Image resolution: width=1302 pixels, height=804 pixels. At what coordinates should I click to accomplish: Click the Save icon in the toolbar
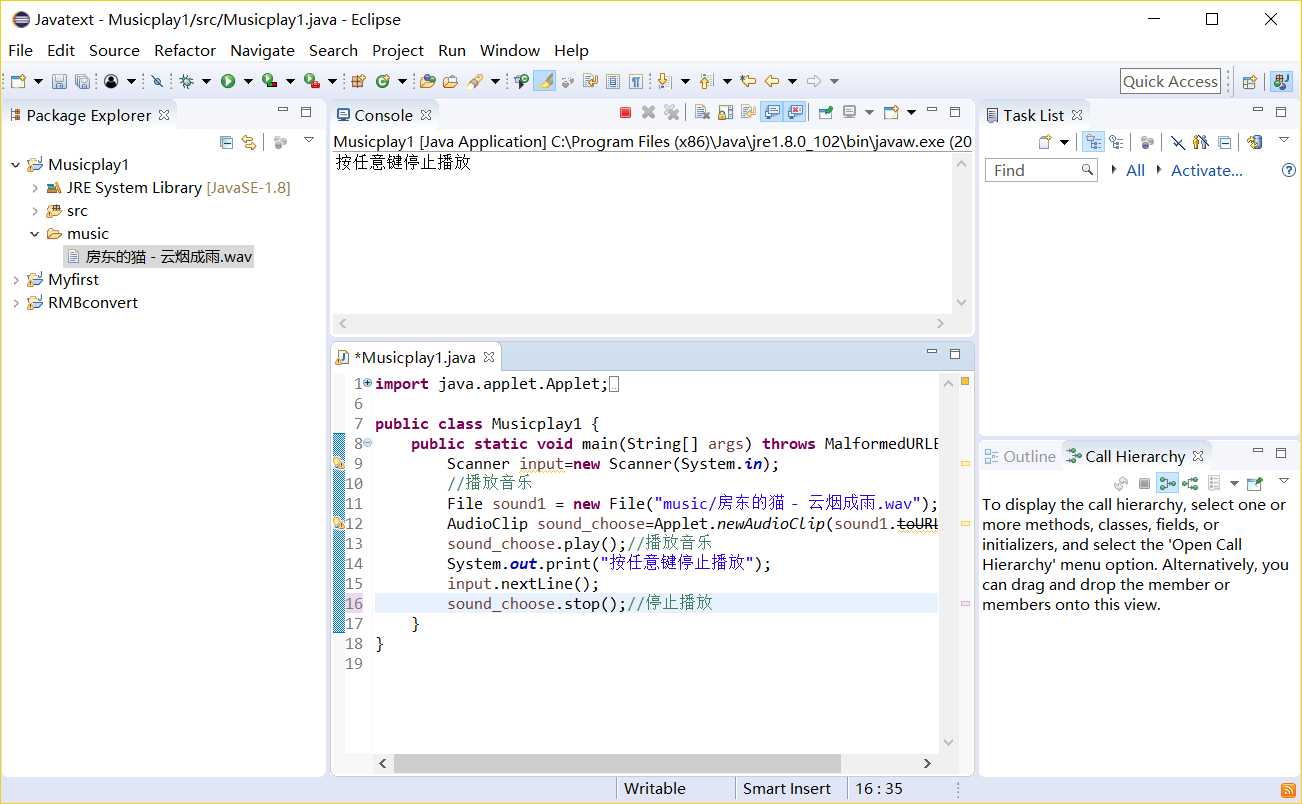pyautogui.click(x=59, y=81)
